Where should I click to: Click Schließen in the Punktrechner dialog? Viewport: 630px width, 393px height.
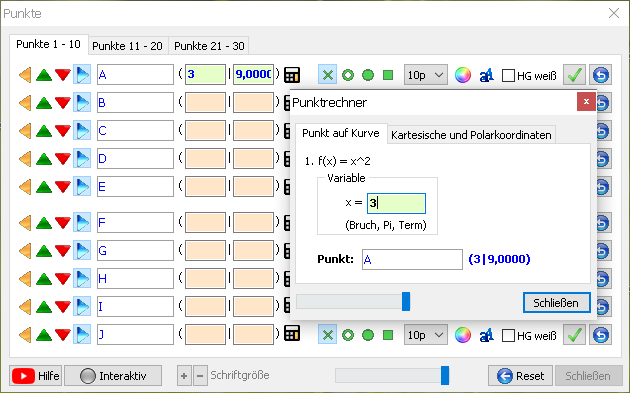point(556,303)
